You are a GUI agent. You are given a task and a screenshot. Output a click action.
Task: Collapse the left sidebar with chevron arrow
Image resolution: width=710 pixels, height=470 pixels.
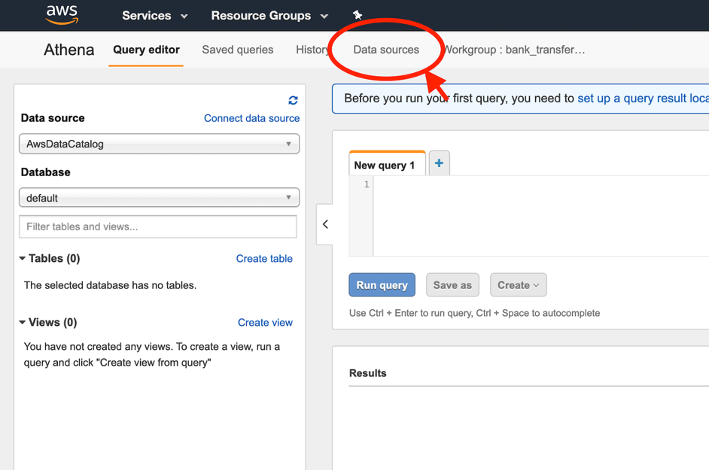(325, 224)
